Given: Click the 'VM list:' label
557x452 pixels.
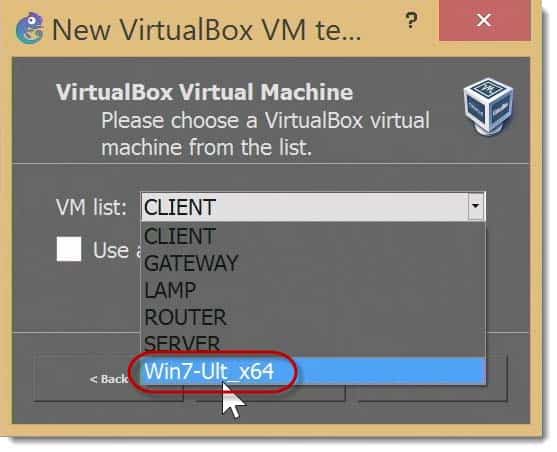Looking at the screenshot, I should pos(91,207).
